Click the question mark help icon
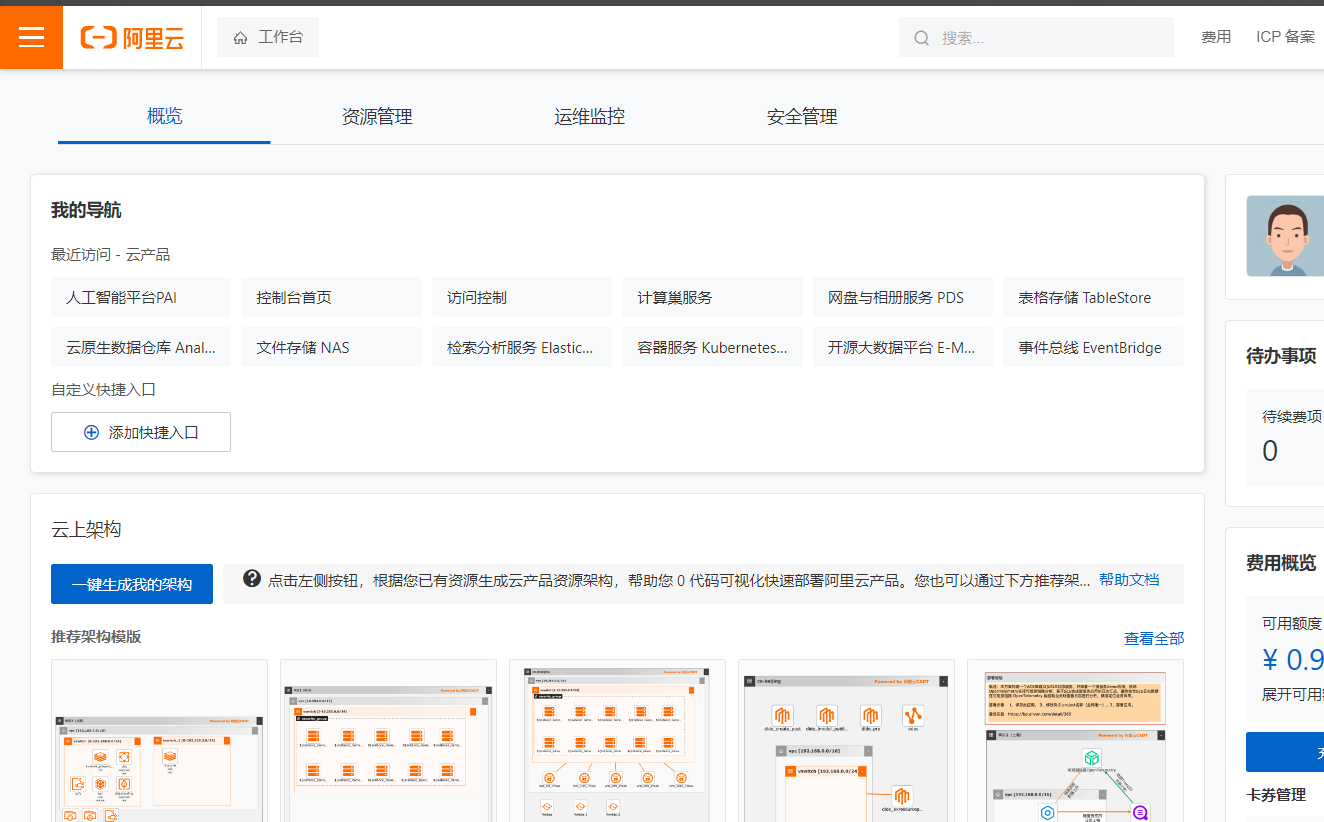The height and width of the screenshot is (822, 1324). (x=252, y=578)
